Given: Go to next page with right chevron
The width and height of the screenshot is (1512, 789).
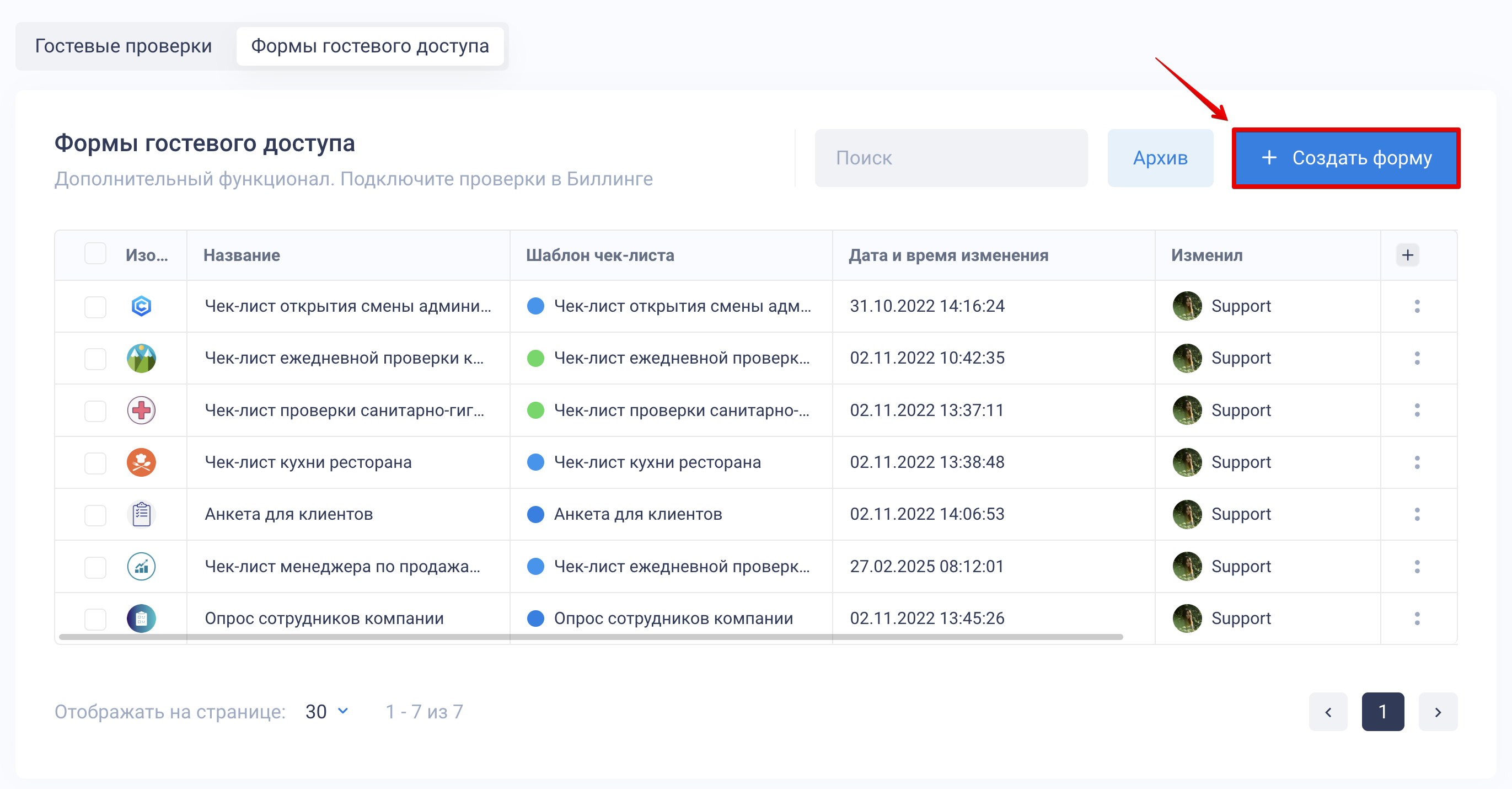Looking at the screenshot, I should (x=1437, y=712).
